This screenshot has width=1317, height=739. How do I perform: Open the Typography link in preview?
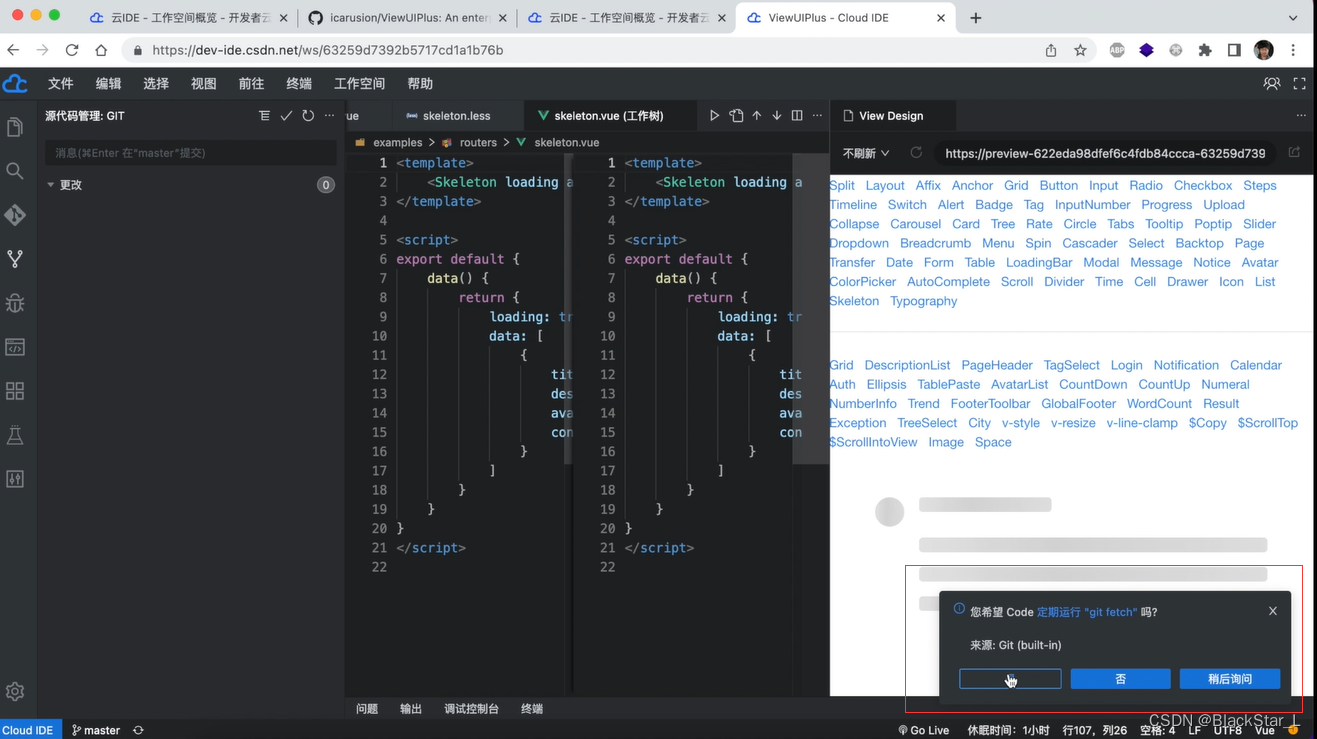pyautogui.click(x=923, y=301)
